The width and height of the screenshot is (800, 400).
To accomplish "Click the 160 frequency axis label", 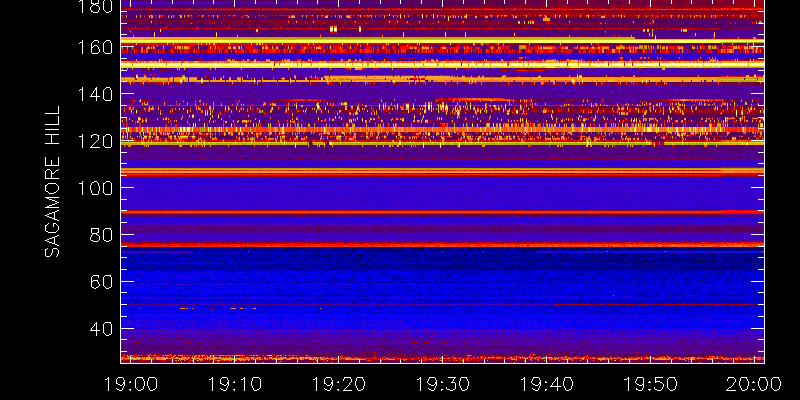I will click(96, 48).
